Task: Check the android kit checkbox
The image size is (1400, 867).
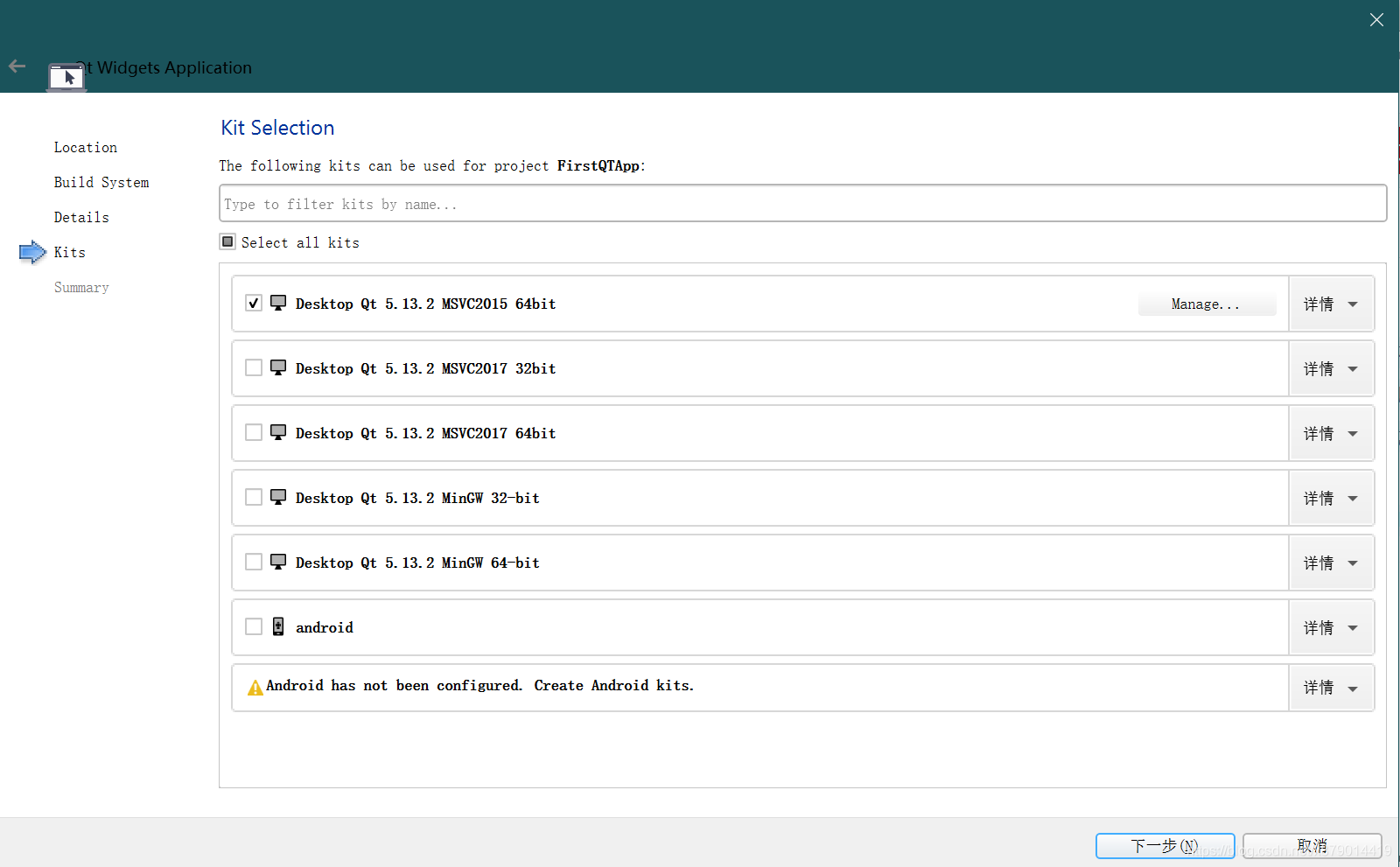Action: tap(254, 626)
